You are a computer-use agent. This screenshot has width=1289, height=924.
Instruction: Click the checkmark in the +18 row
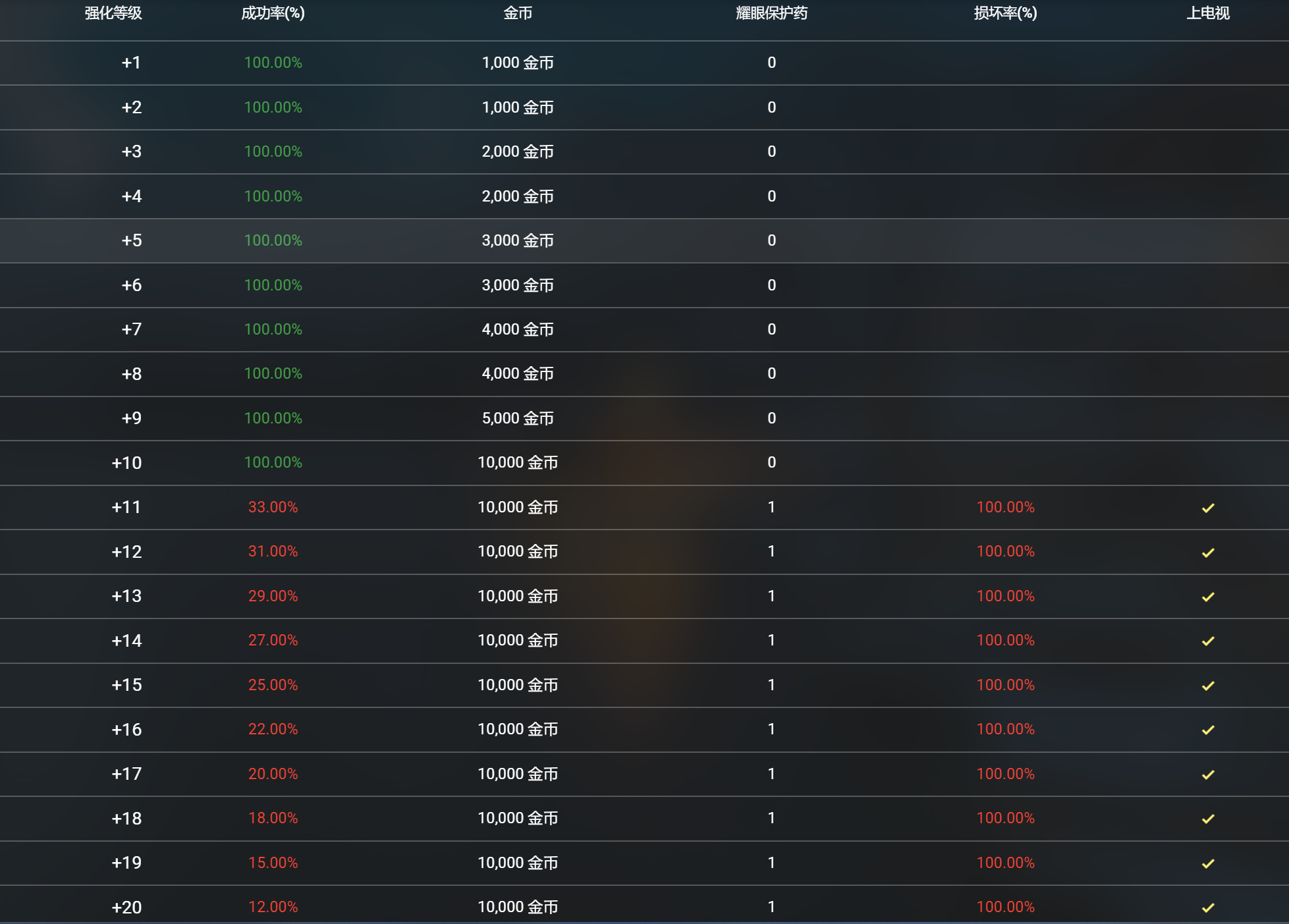[x=1207, y=819]
